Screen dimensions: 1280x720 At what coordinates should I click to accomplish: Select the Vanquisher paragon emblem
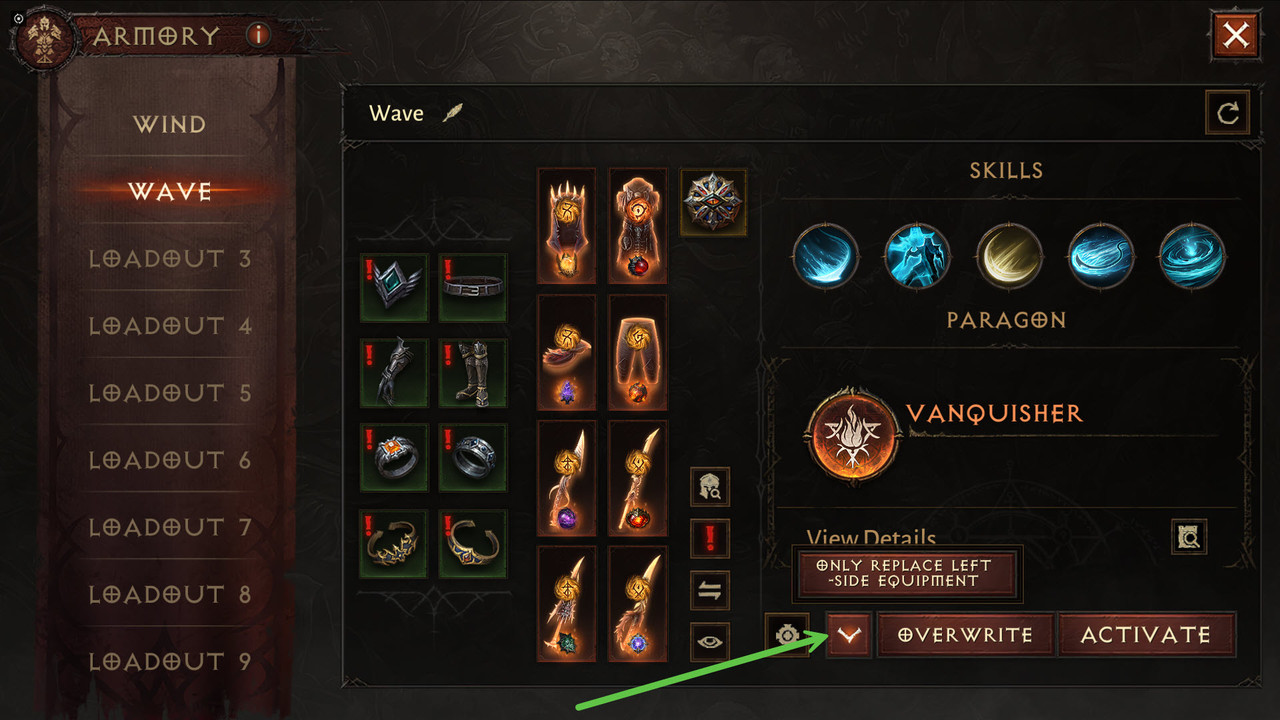tap(853, 437)
